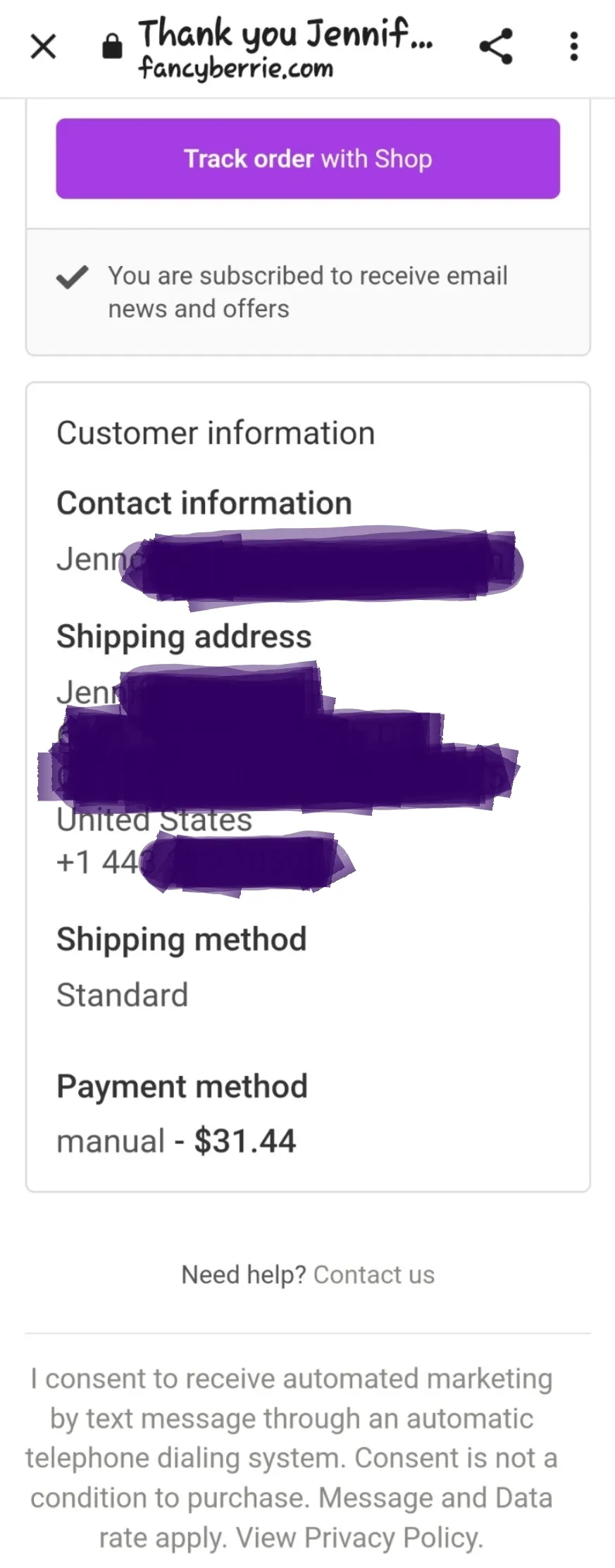615x1568 pixels.
Task: Click the Track order with Shop button
Action: click(308, 158)
